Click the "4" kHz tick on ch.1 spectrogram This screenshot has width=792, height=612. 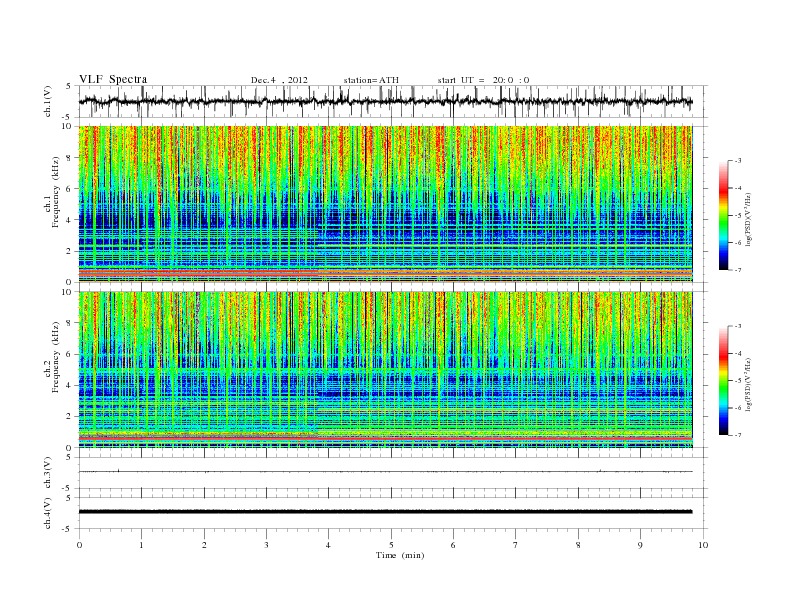point(69,220)
